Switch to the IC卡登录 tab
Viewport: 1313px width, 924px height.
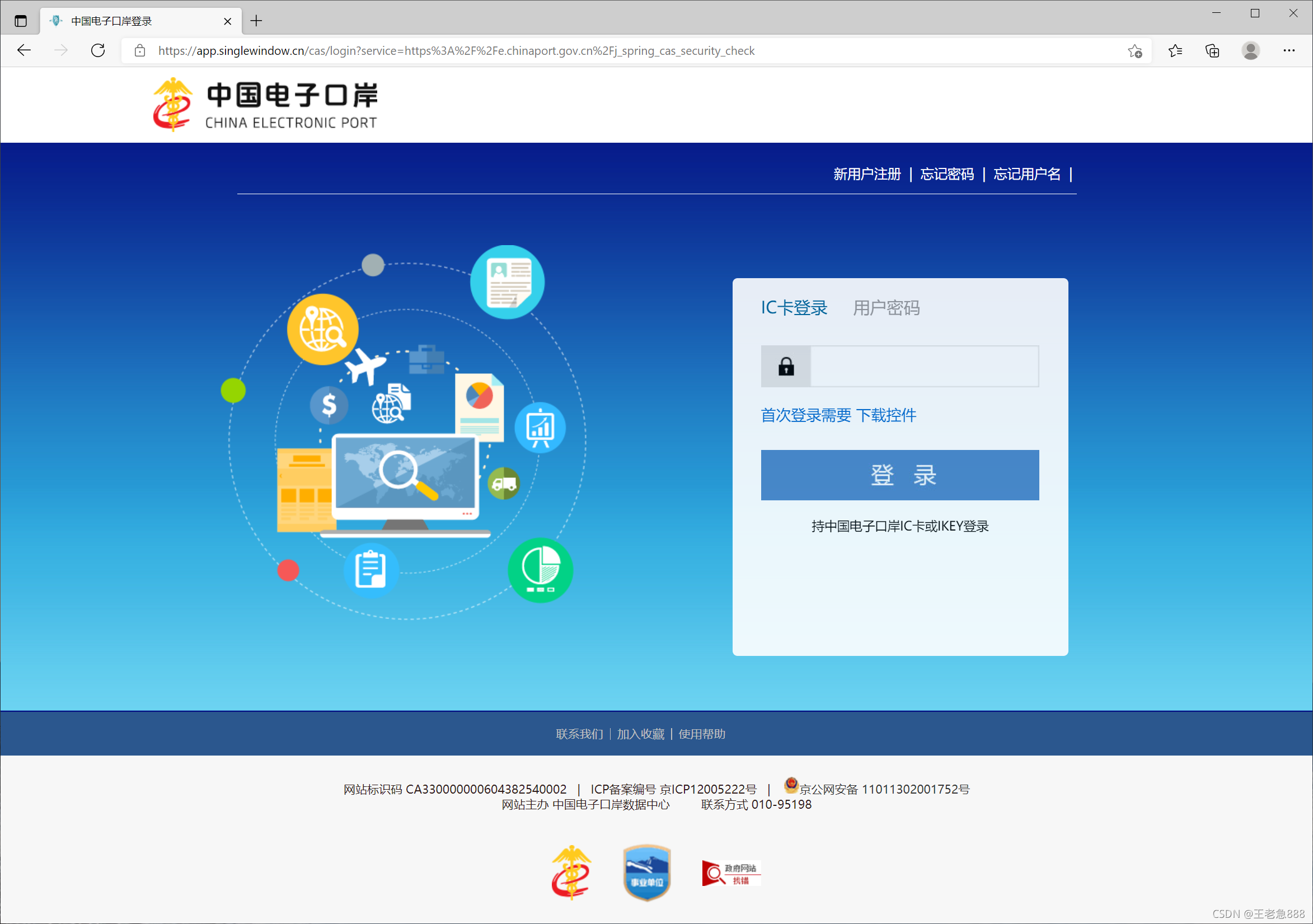794,308
